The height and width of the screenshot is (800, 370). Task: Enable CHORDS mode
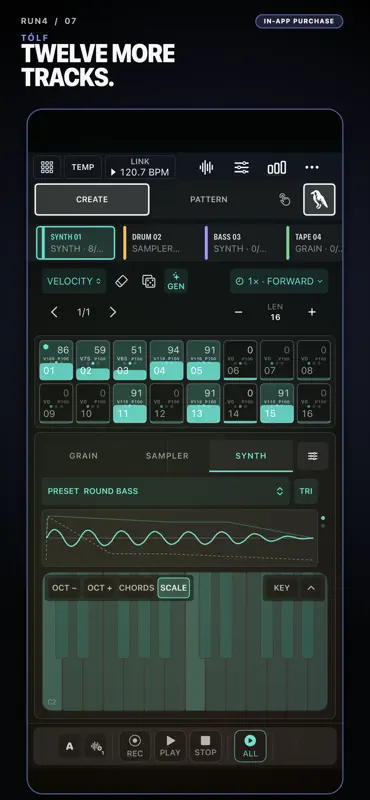(136, 588)
